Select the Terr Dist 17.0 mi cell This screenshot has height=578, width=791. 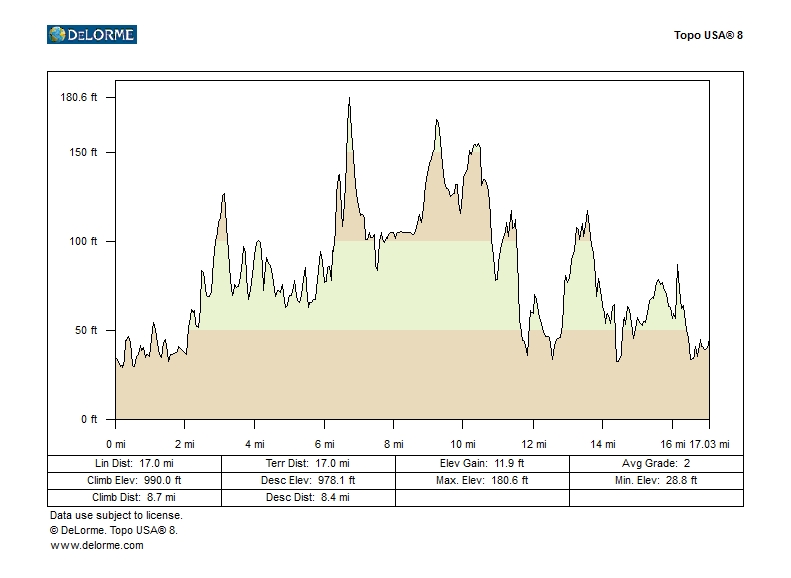coord(308,464)
